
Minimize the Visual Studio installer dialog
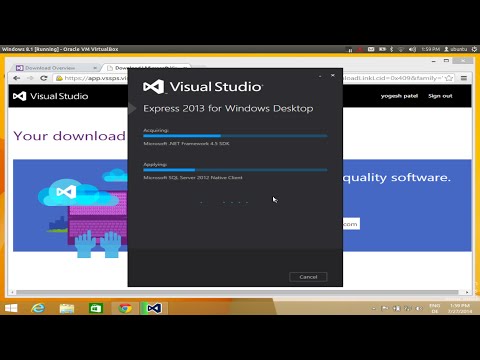tap(320, 76)
